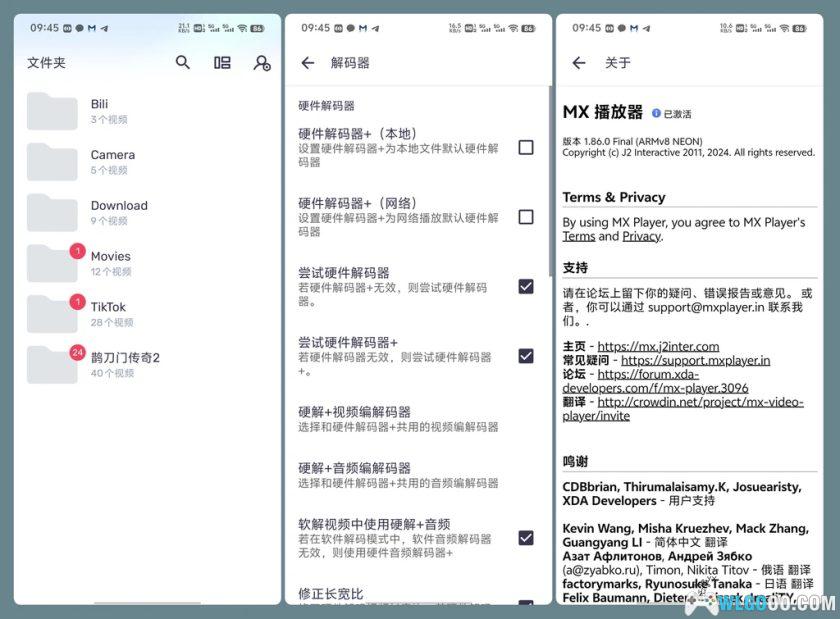Image resolution: width=840 pixels, height=619 pixels.
Task: Disable the 尝试硬件解码器 option
Action: pos(527,286)
